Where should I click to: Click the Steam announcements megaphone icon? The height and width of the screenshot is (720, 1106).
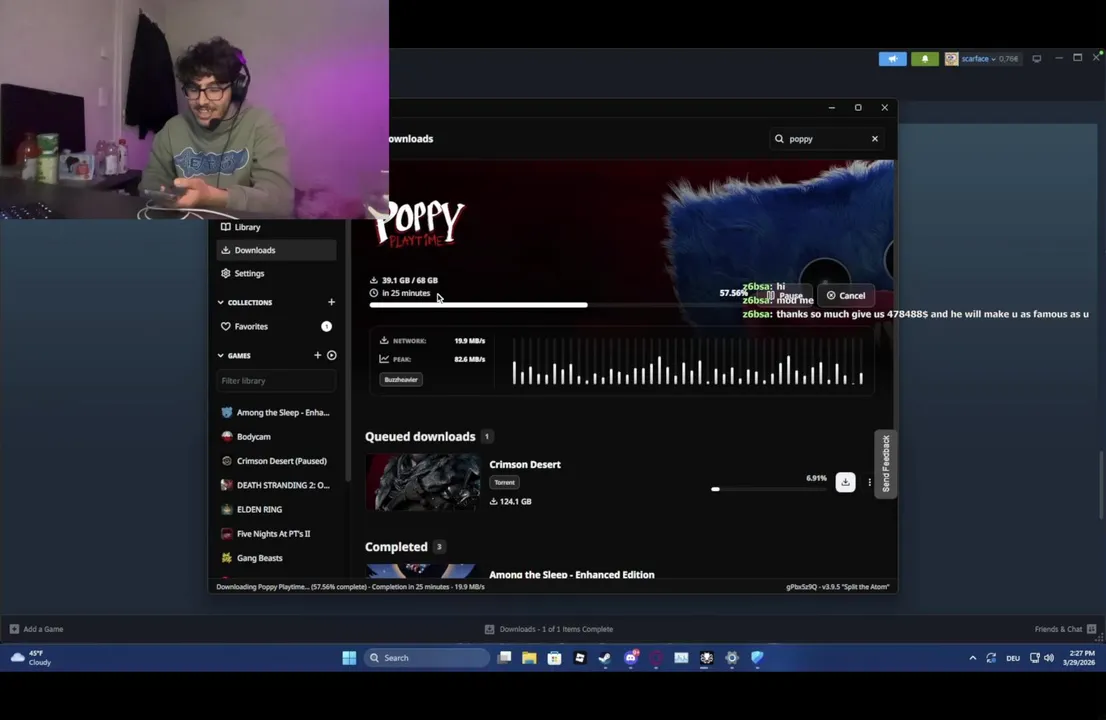point(892,59)
